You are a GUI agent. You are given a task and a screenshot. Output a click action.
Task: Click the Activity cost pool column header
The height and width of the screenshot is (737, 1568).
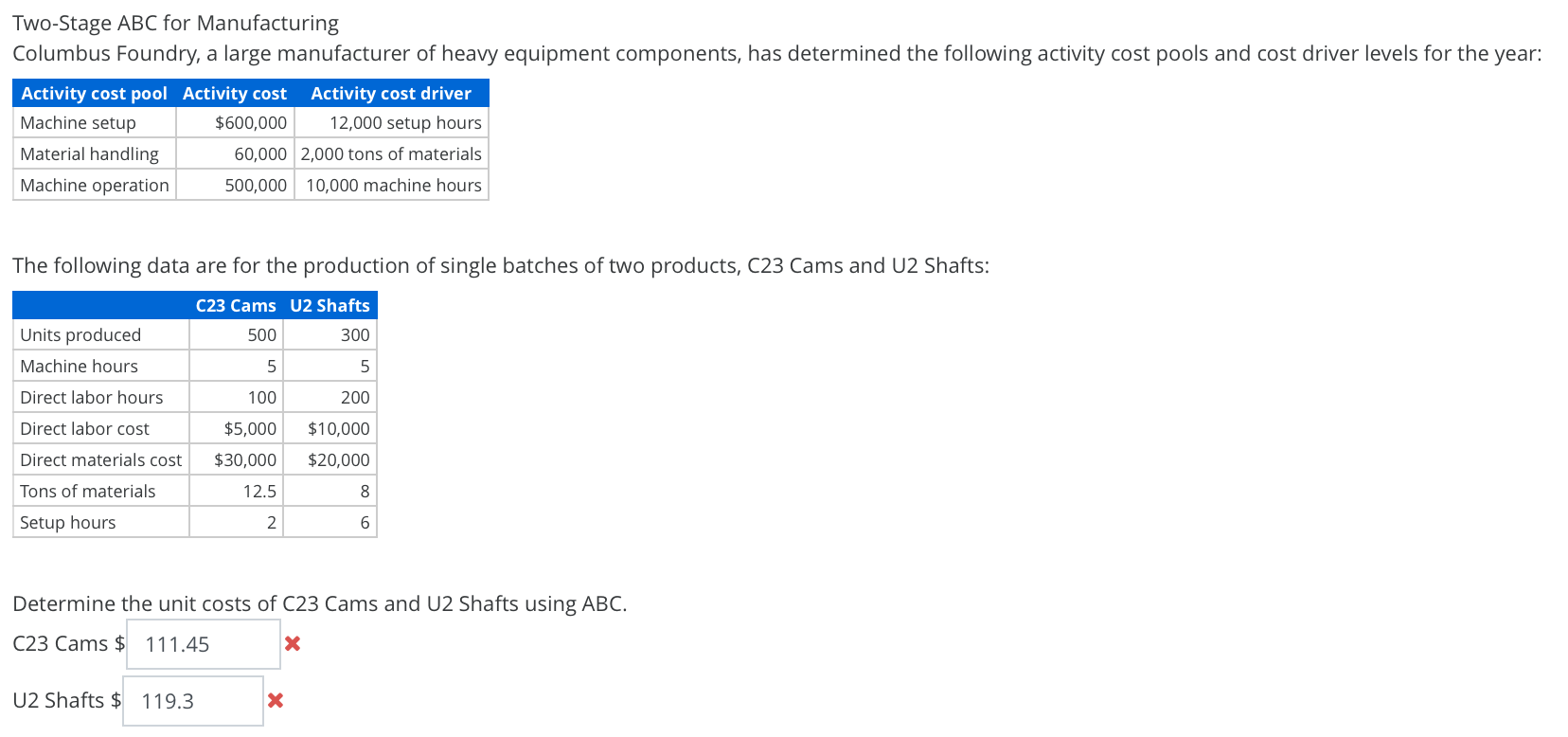pyautogui.click(x=94, y=93)
